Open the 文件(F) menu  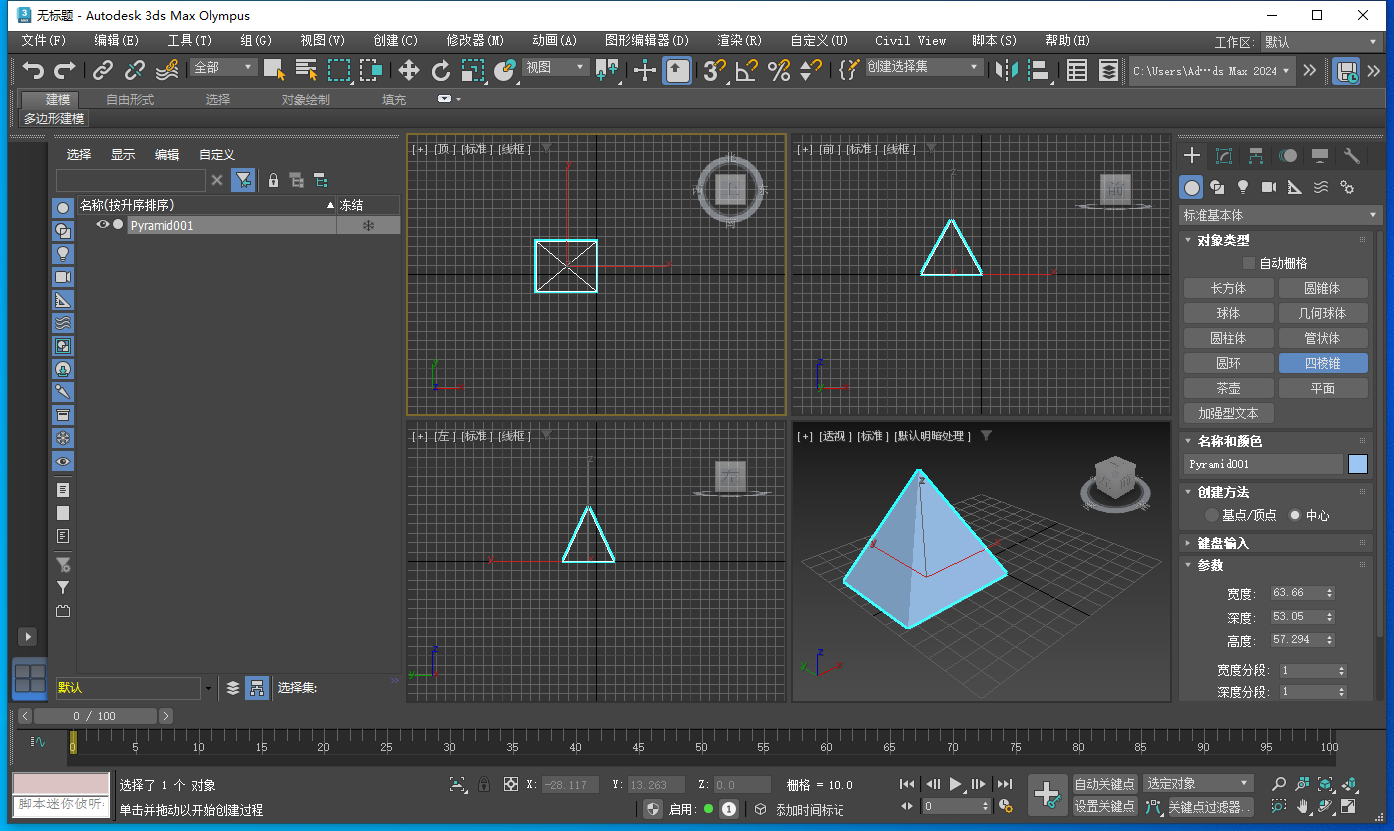coord(44,41)
